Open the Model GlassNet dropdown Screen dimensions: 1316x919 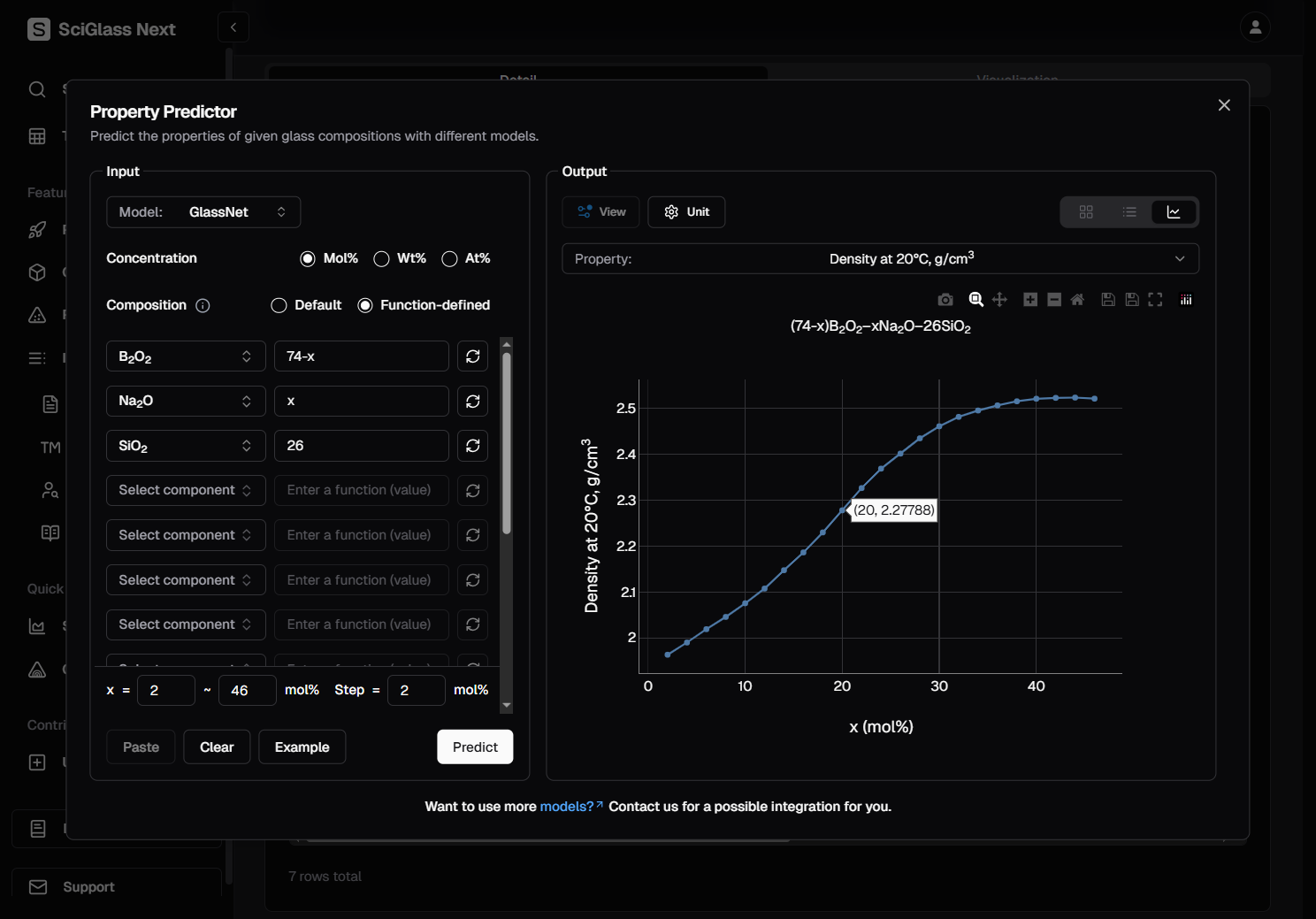pyautogui.click(x=203, y=212)
